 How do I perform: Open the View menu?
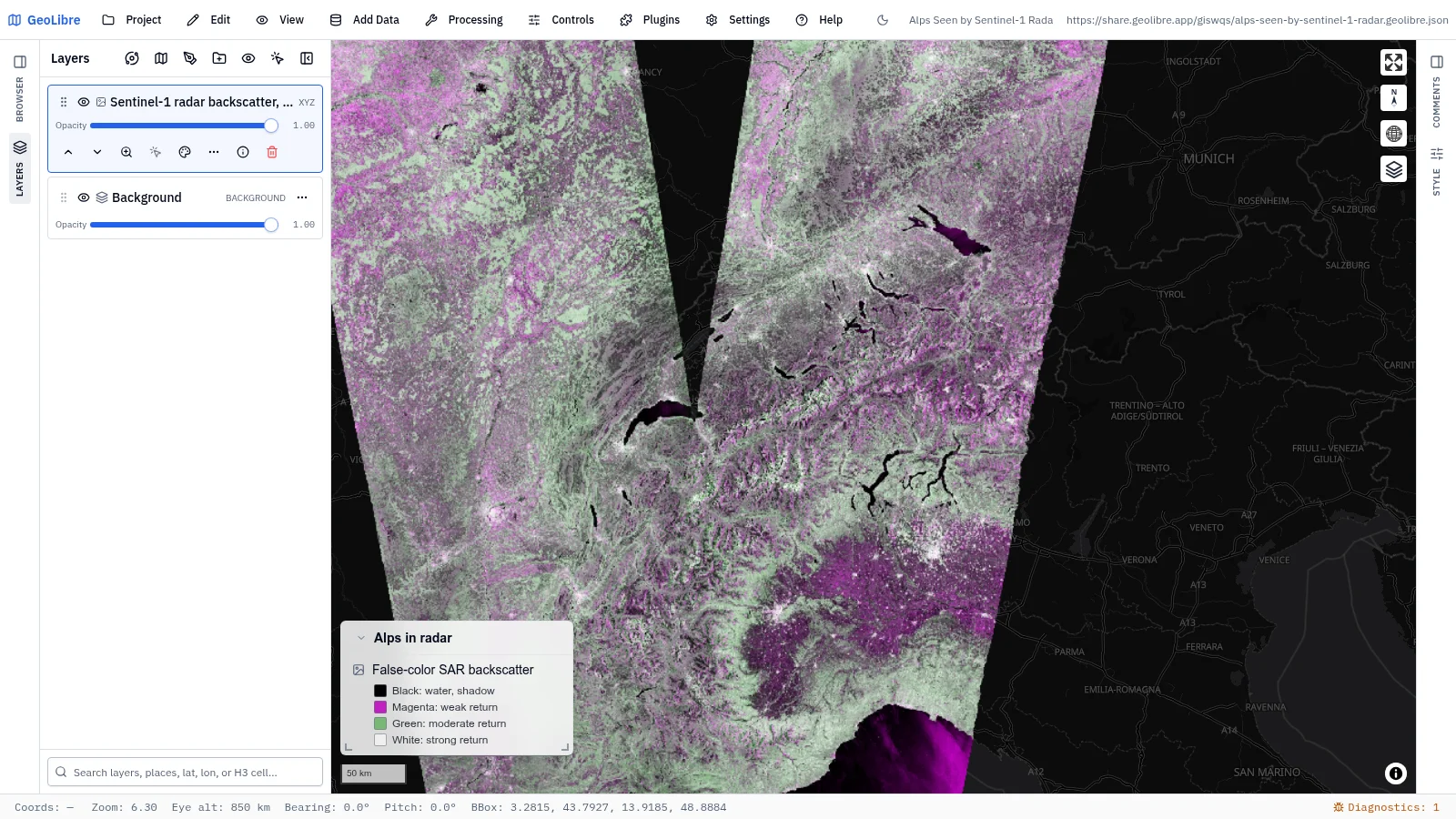click(x=280, y=20)
